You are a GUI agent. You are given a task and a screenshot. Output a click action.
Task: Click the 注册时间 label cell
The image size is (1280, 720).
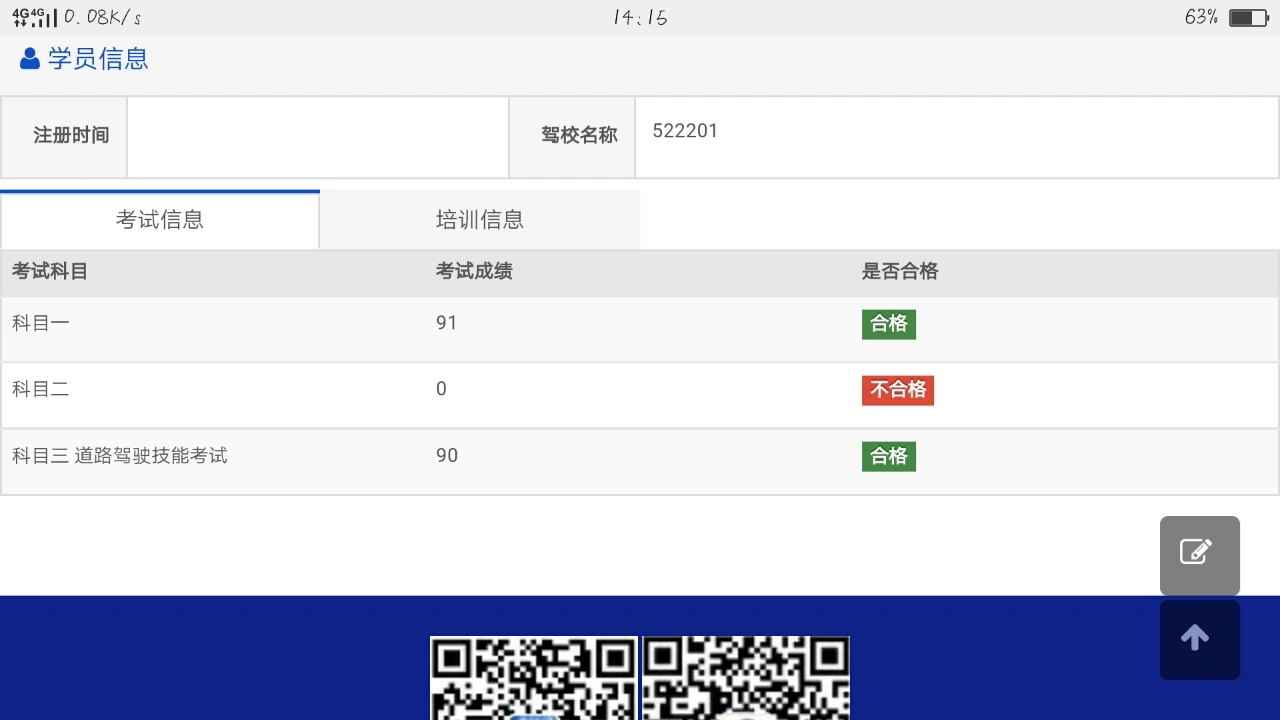coord(64,137)
